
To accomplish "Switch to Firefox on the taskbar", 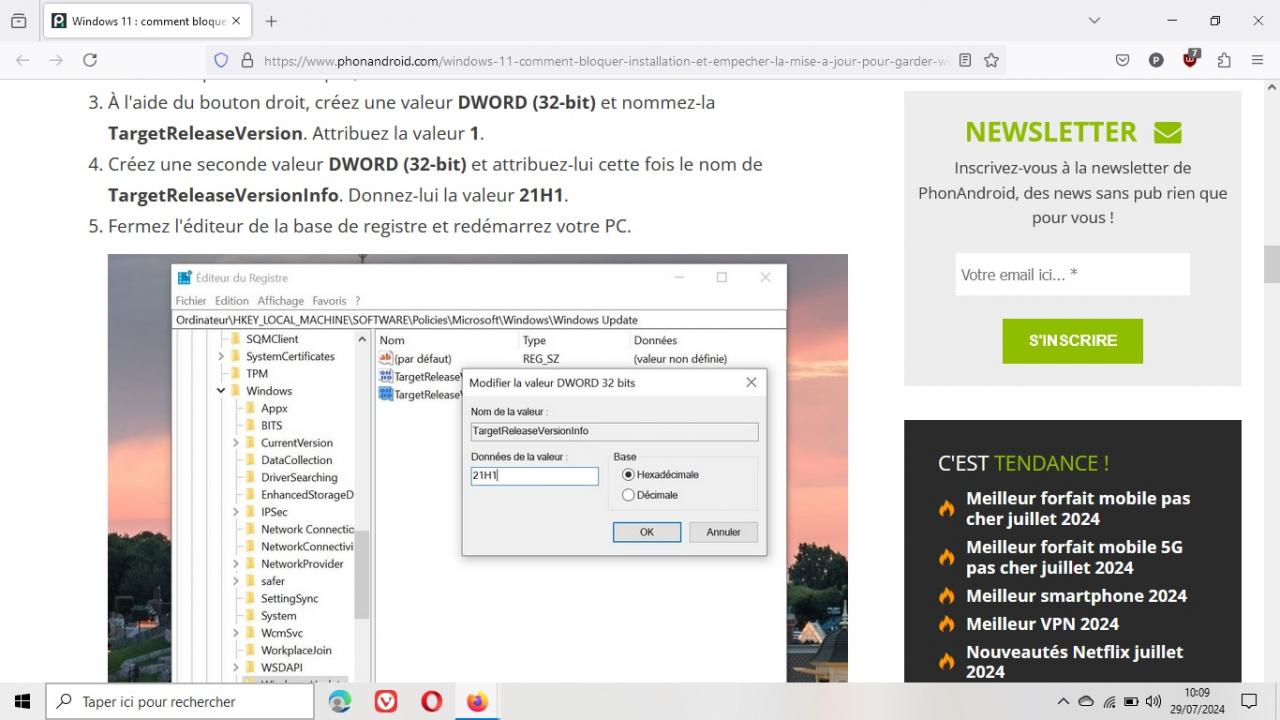I will pos(477,702).
